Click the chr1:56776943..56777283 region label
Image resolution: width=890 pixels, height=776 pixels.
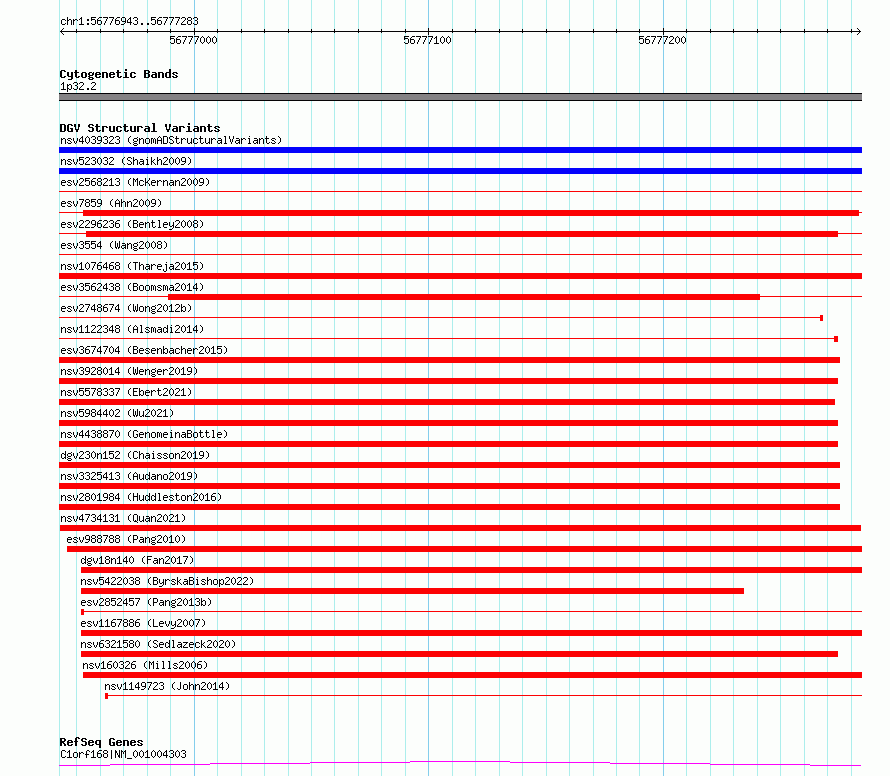tap(129, 21)
